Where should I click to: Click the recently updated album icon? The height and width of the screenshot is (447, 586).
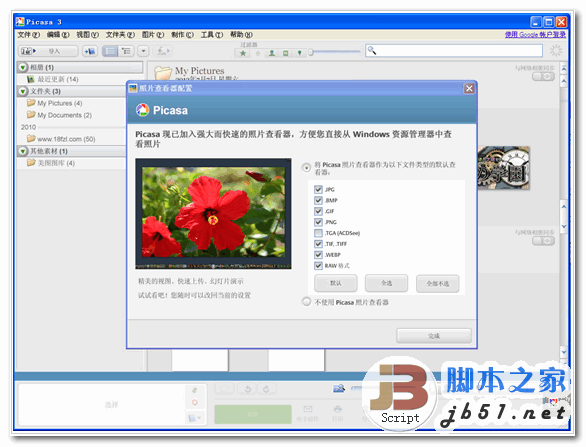pos(31,79)
